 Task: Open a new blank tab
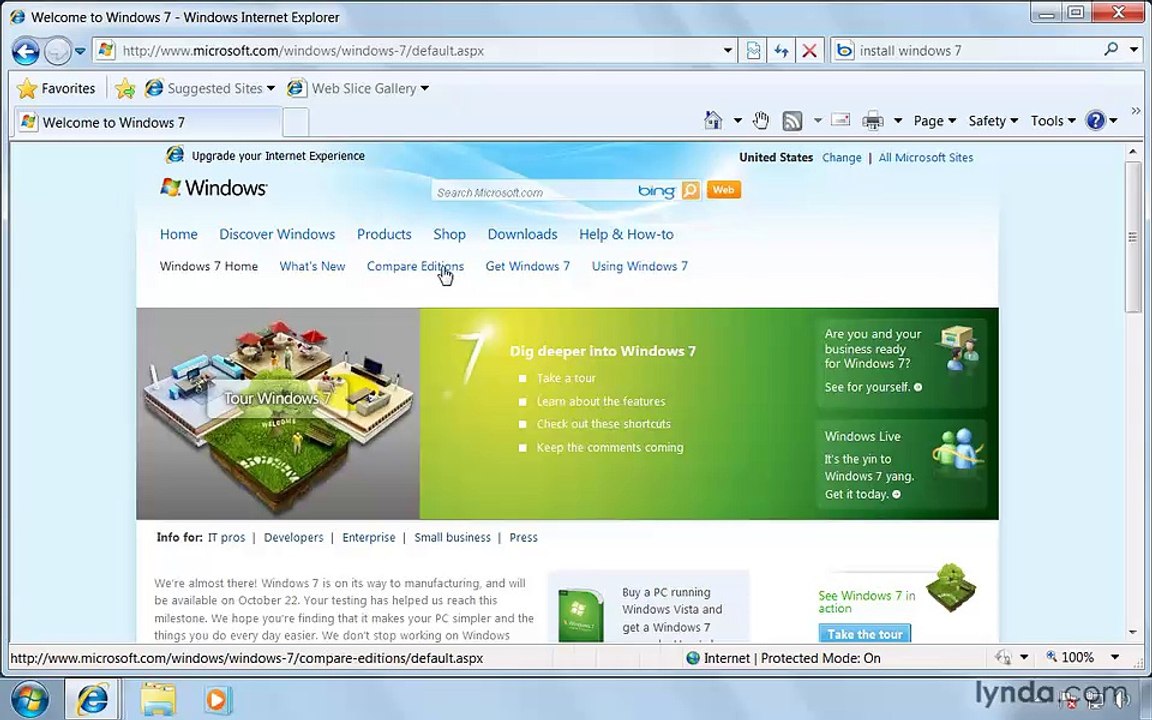coord(295,122)
